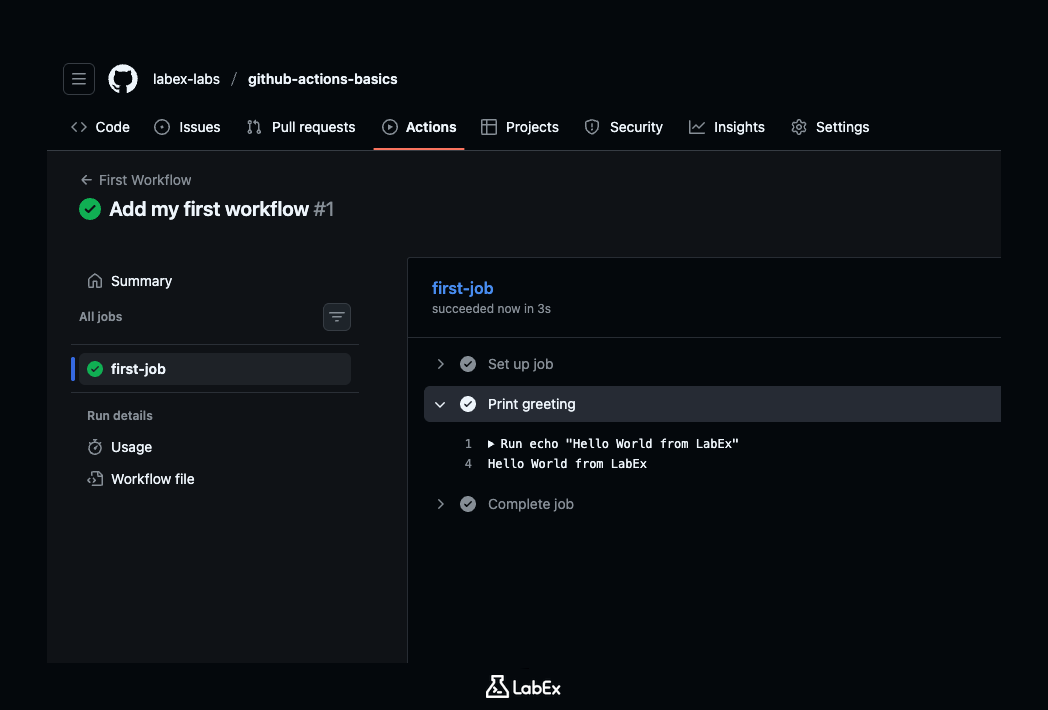Click log line number 1
Image resolution: width=1048 pixels, height=710 pixels.
[468, 444]
